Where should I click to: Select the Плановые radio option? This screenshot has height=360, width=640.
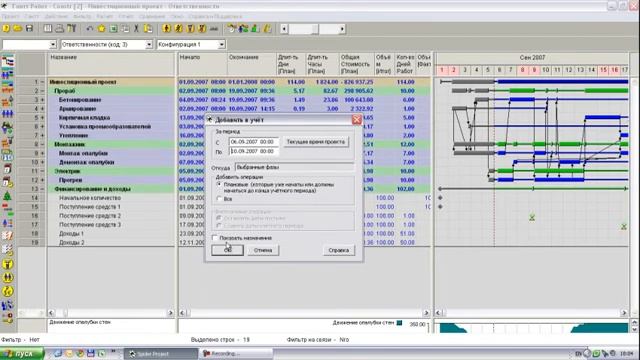[x=219, y=184]
